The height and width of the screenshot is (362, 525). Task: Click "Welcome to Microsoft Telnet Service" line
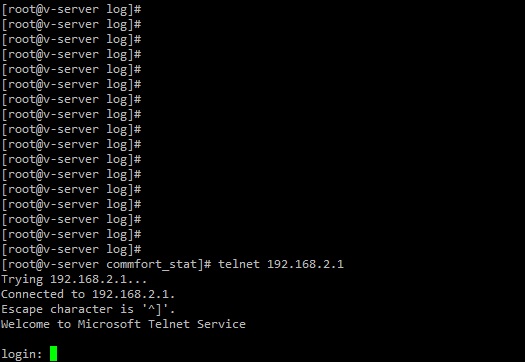pyautogui.click(x=123, y=324)
